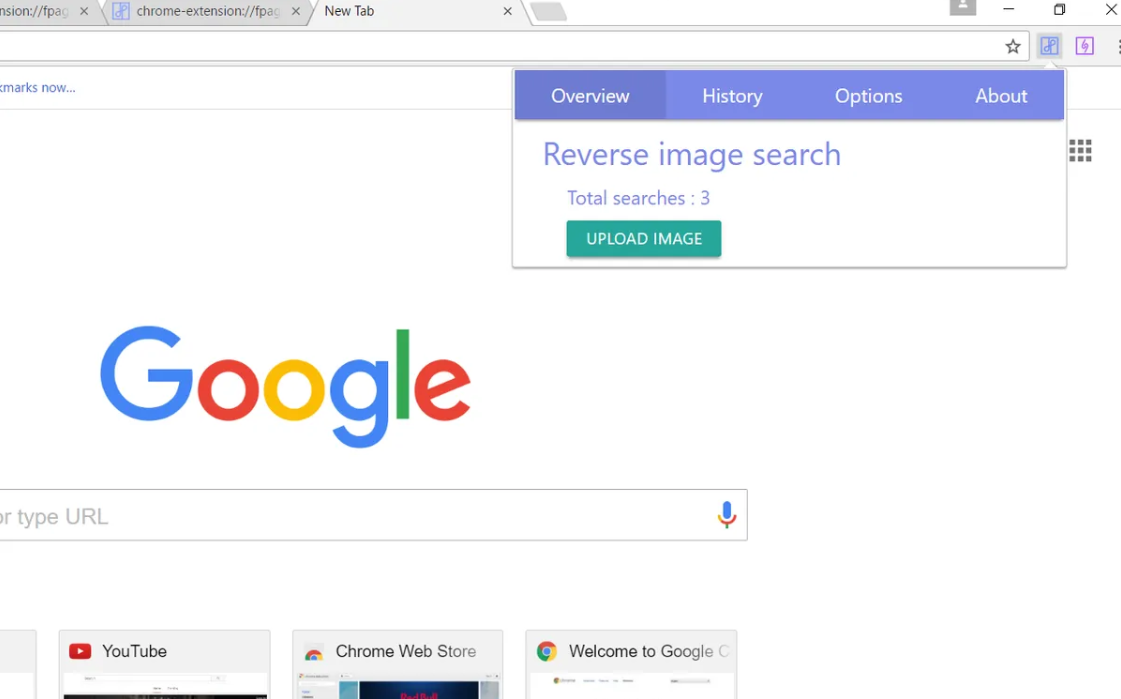Image resolution: width=1121 pixels, height=699 pixels.
Task: Close the second chrome-extension tab
Action: [x=296, y=11]
